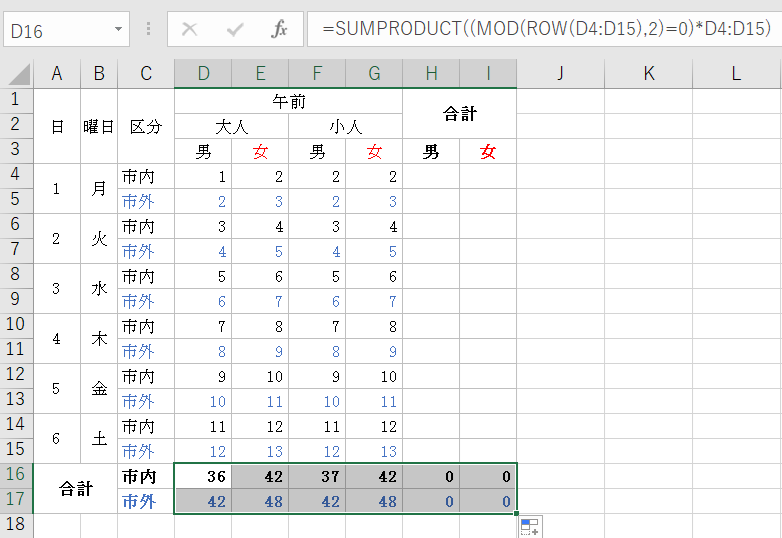Viewport: 782px width, 538px height.
Task: Click the Cancel (X) formula bar icon
Action: pos(190,29)
